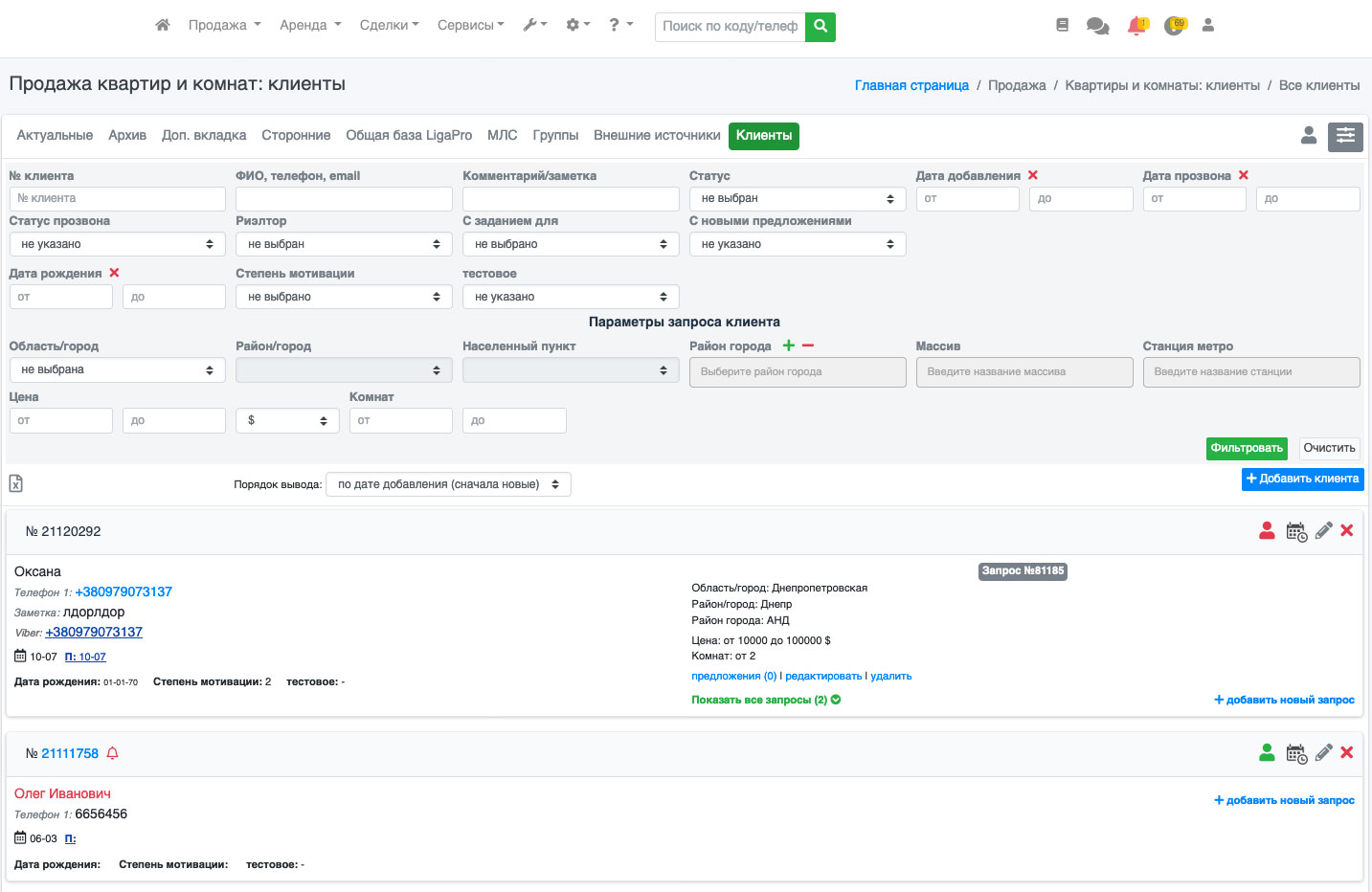
Task: Edit client № 21111758 with pencil icon
Action: [x=1323, y=753]
